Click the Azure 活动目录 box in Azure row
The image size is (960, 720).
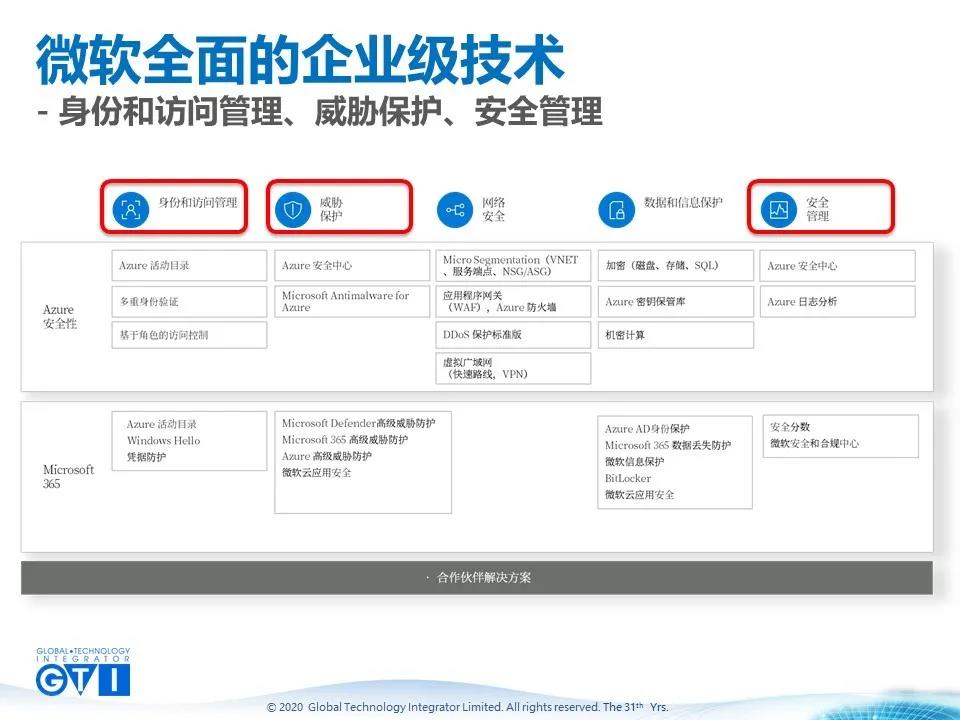(189, 266)
